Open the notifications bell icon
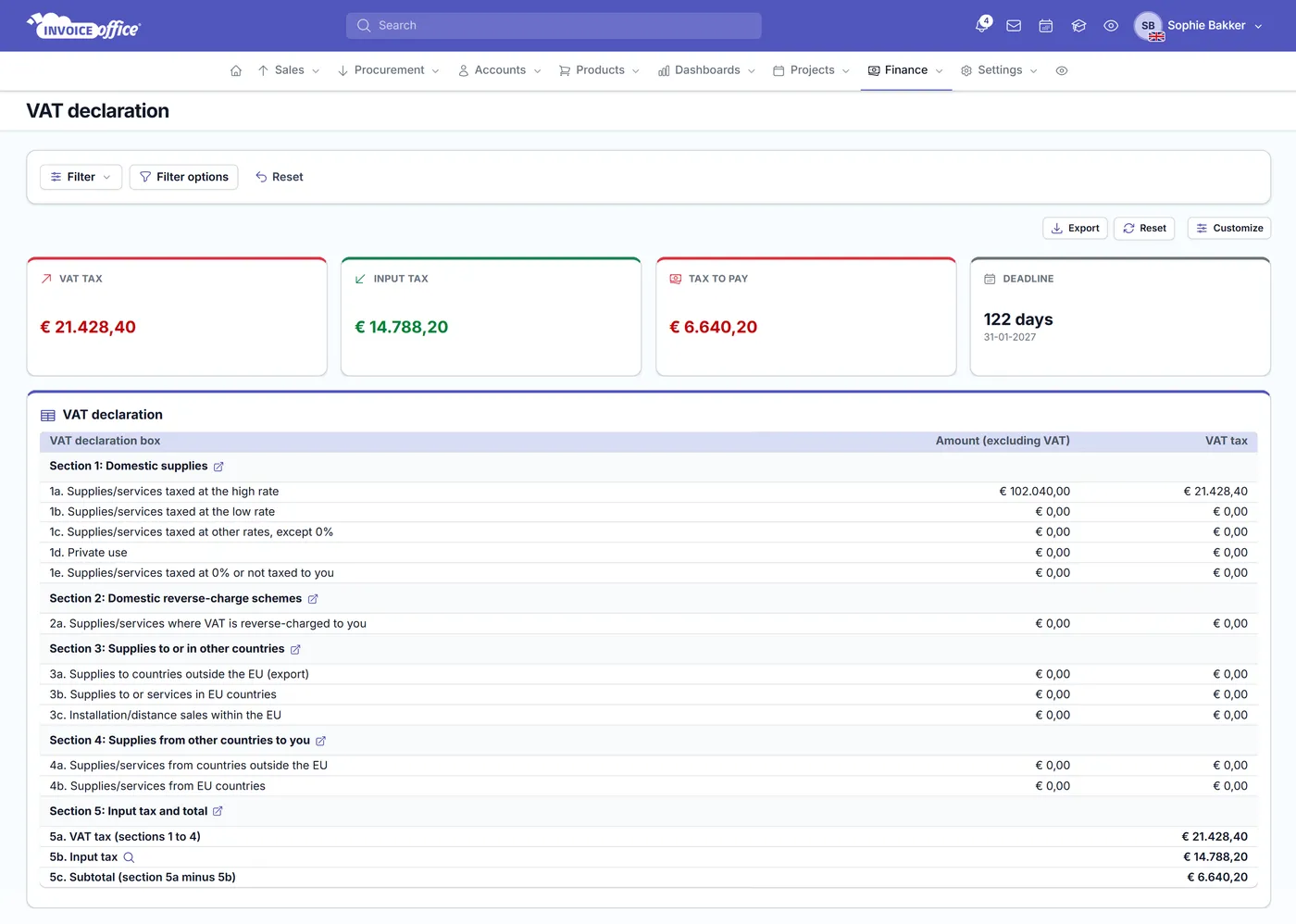Screen dimensions: 1296x924 [982, 25]
